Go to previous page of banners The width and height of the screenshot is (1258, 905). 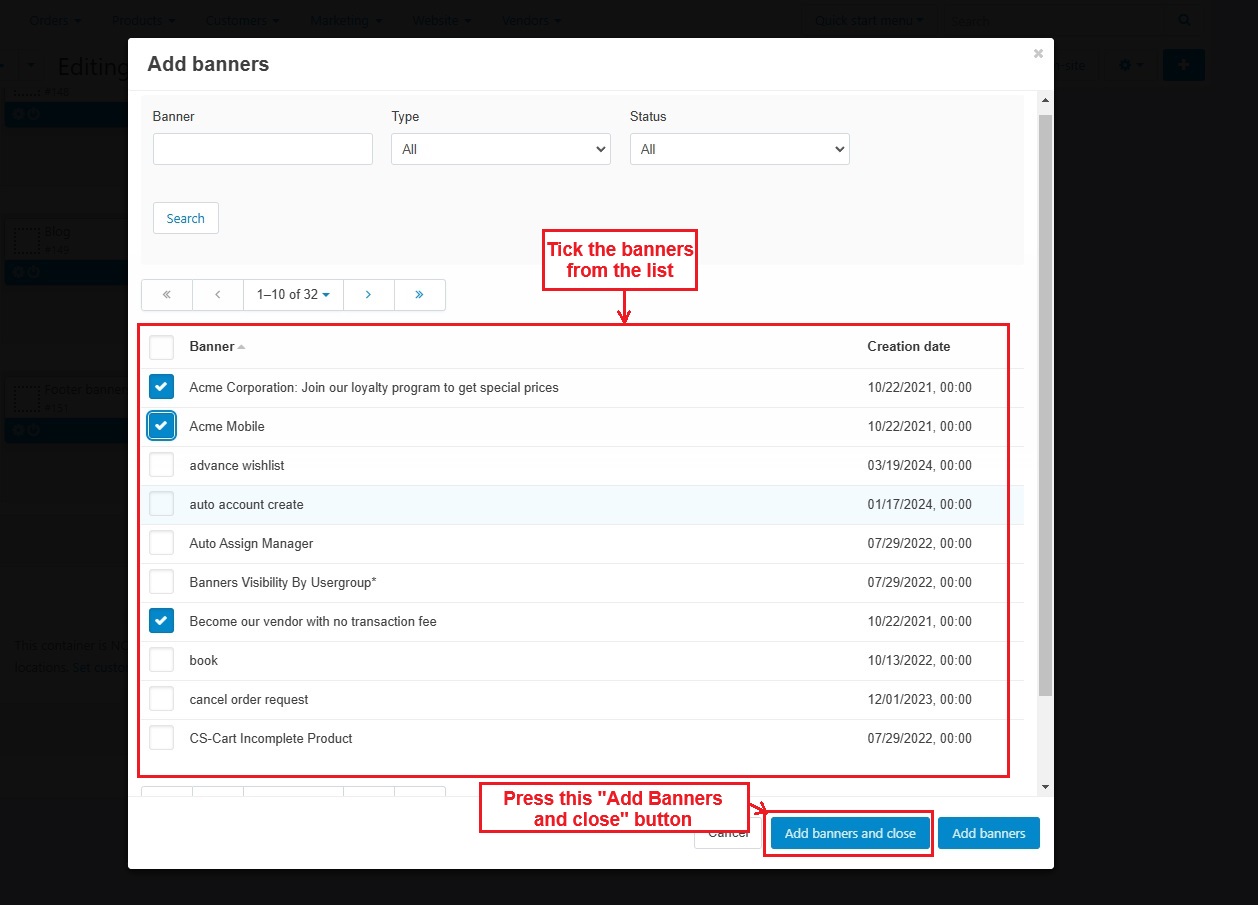(x=218, y=295)
